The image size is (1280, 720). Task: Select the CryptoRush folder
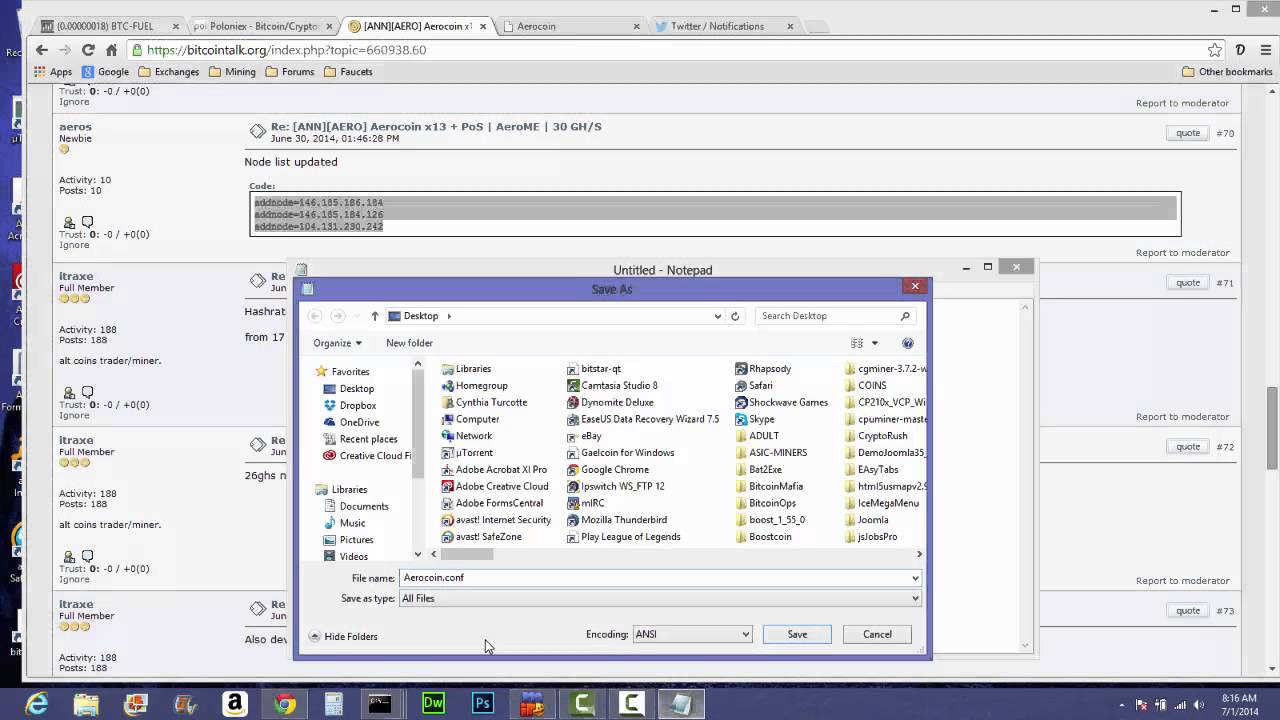(x=876, y=436)
